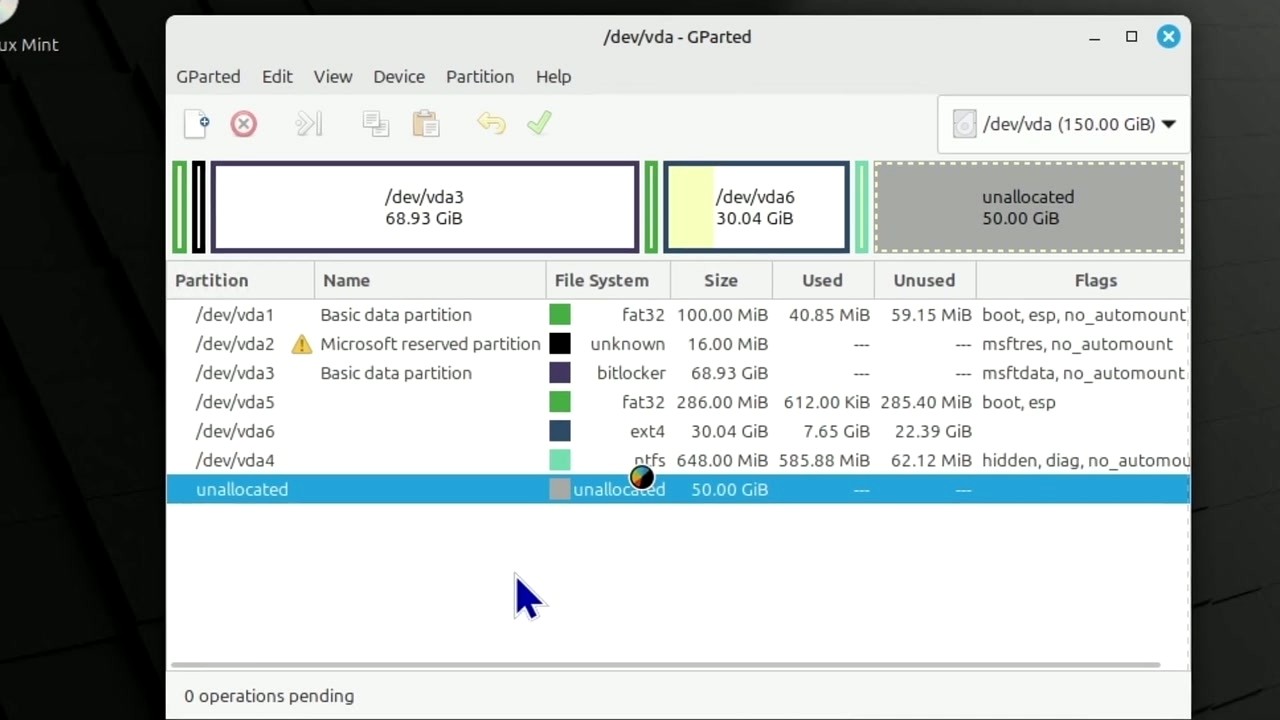Click the Copy partition icon
The width and height of the screenshot is (1280, 720).
point(375,123)
